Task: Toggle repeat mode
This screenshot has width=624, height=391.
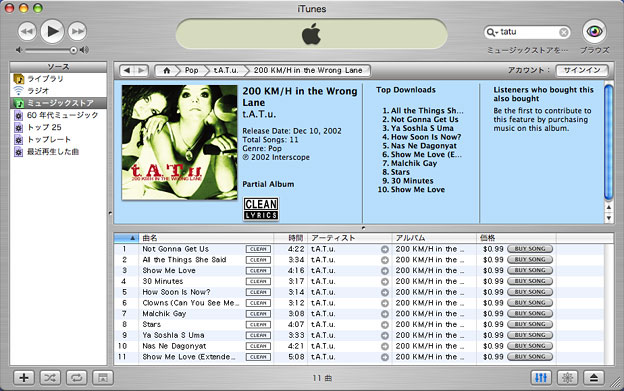Action: tap(76, 377)
